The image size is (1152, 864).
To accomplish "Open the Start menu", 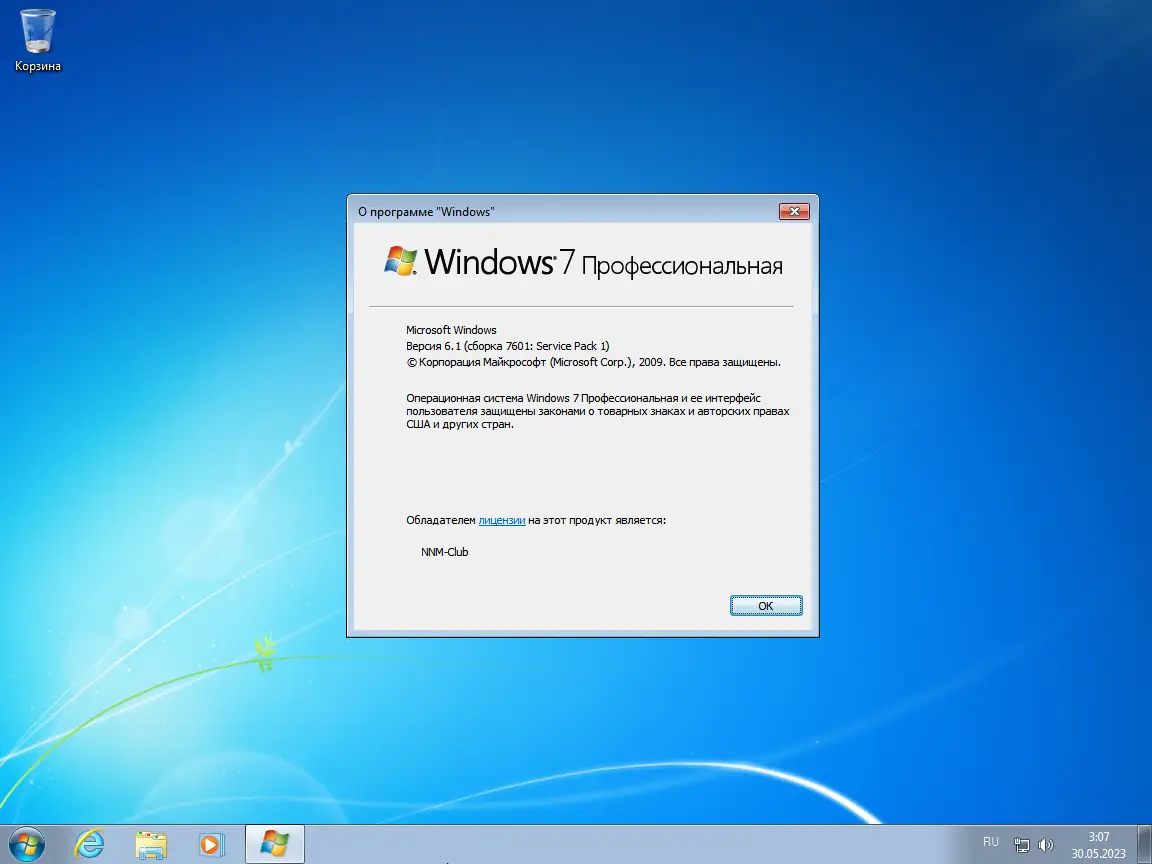I will click(27, 844).
